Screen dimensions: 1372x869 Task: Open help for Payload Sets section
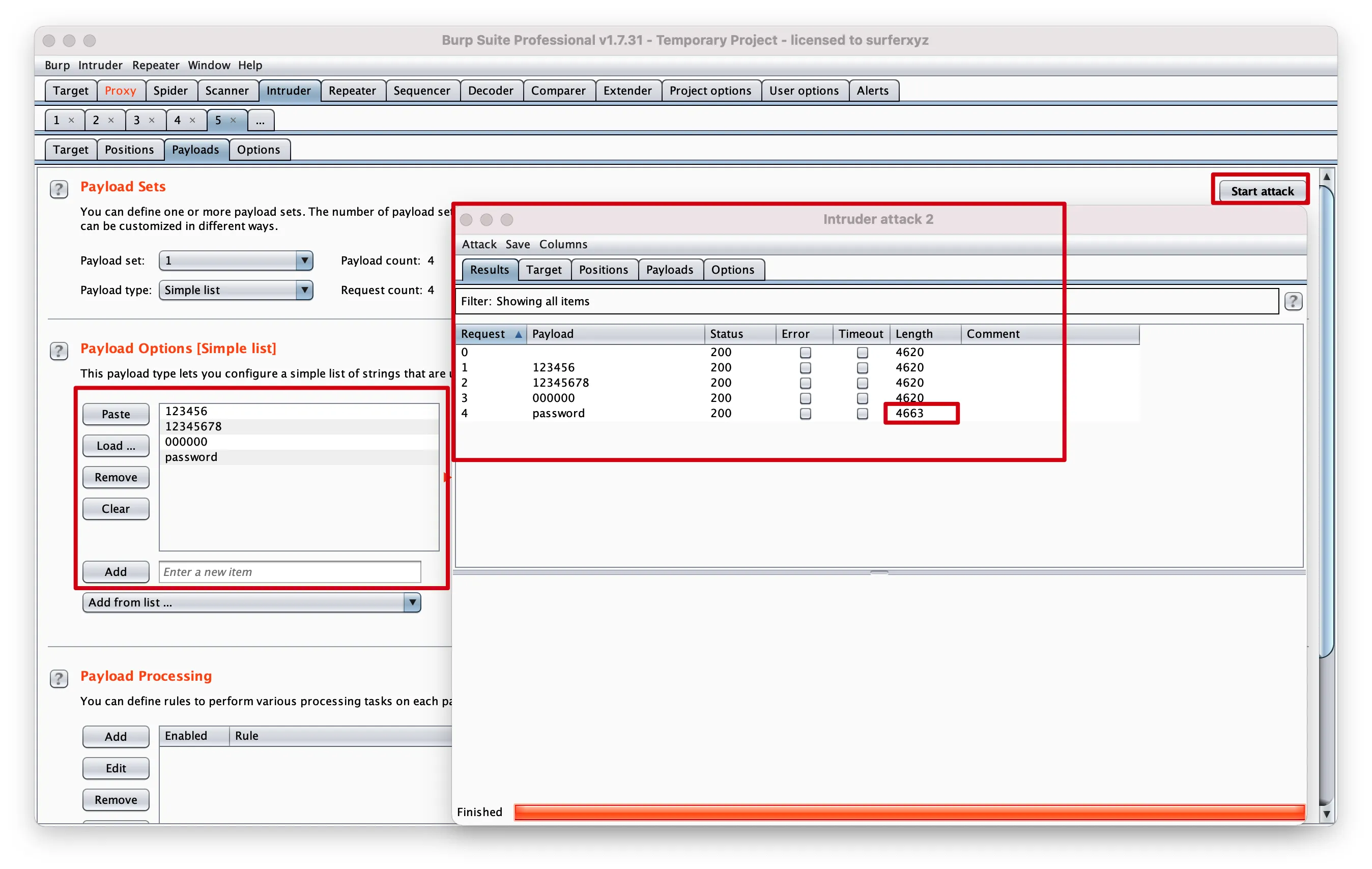pos(59,188)
